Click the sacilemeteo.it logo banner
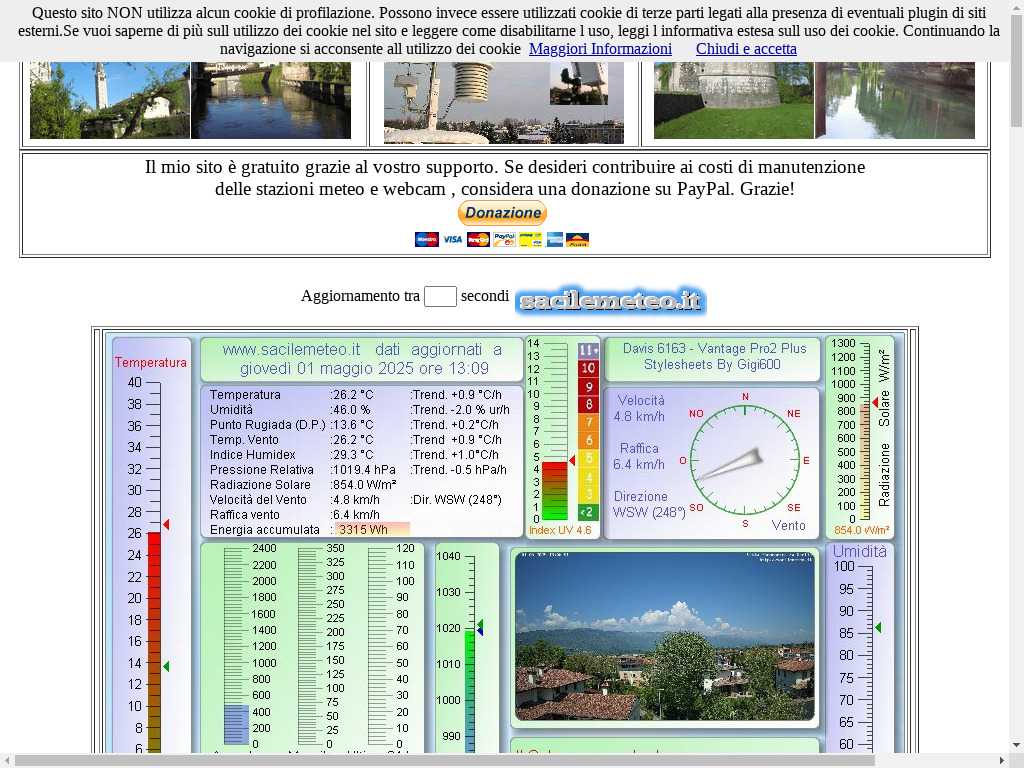 611,301
